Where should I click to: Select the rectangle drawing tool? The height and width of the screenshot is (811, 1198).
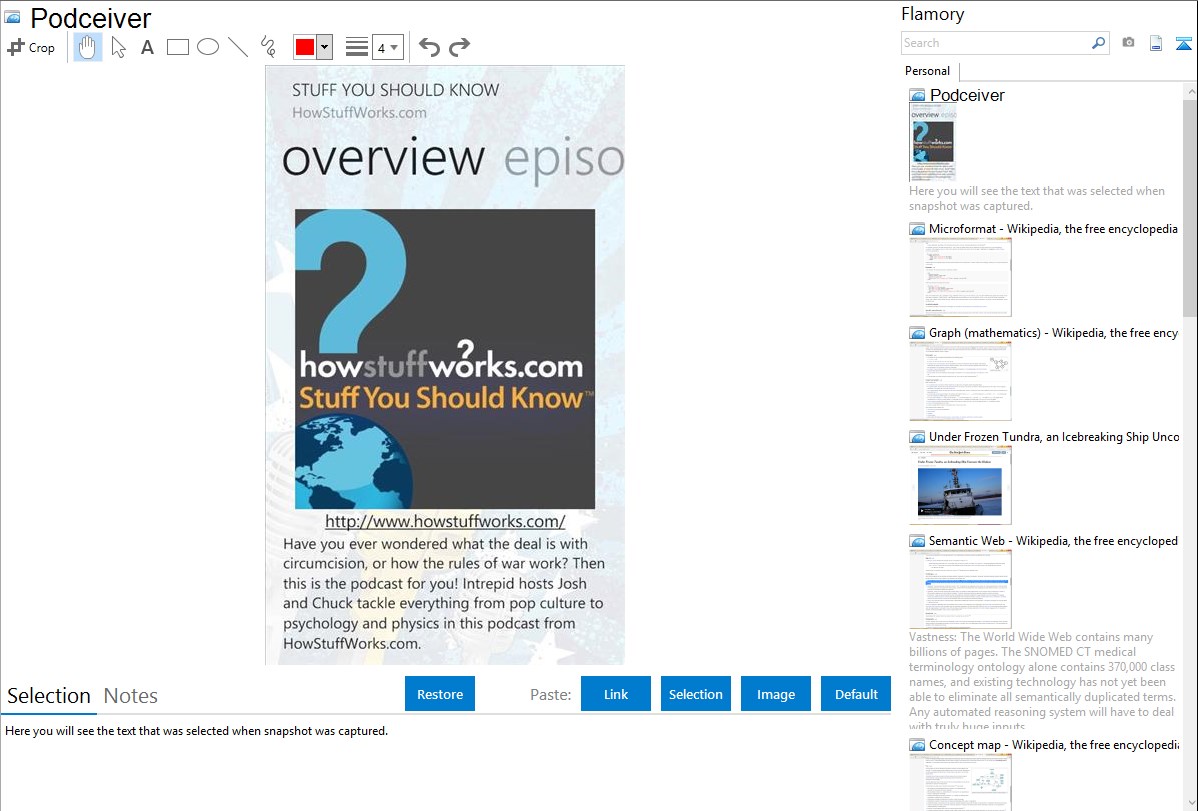click(x=177, y=47)
